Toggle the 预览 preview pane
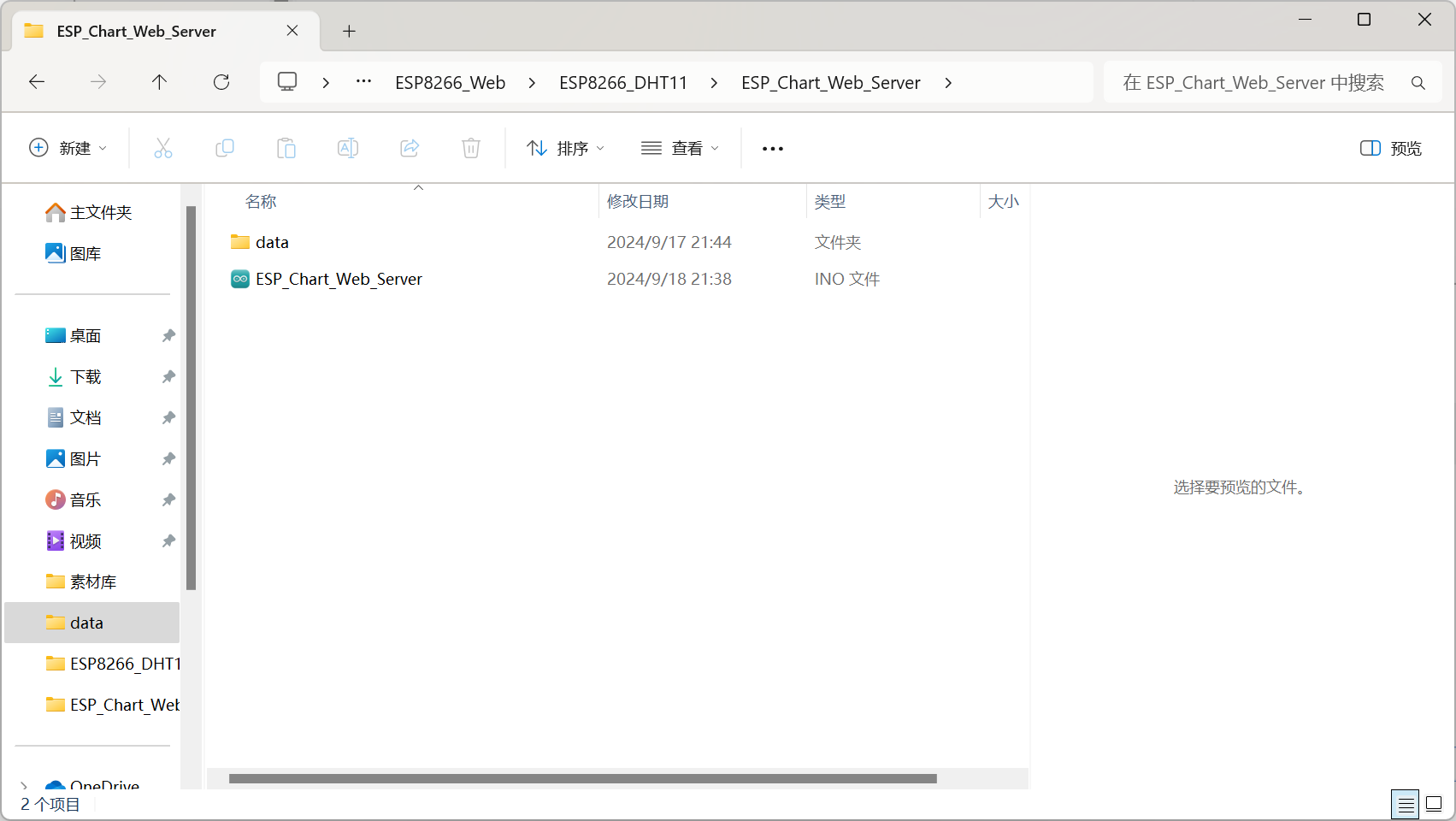 [1389, 147]
